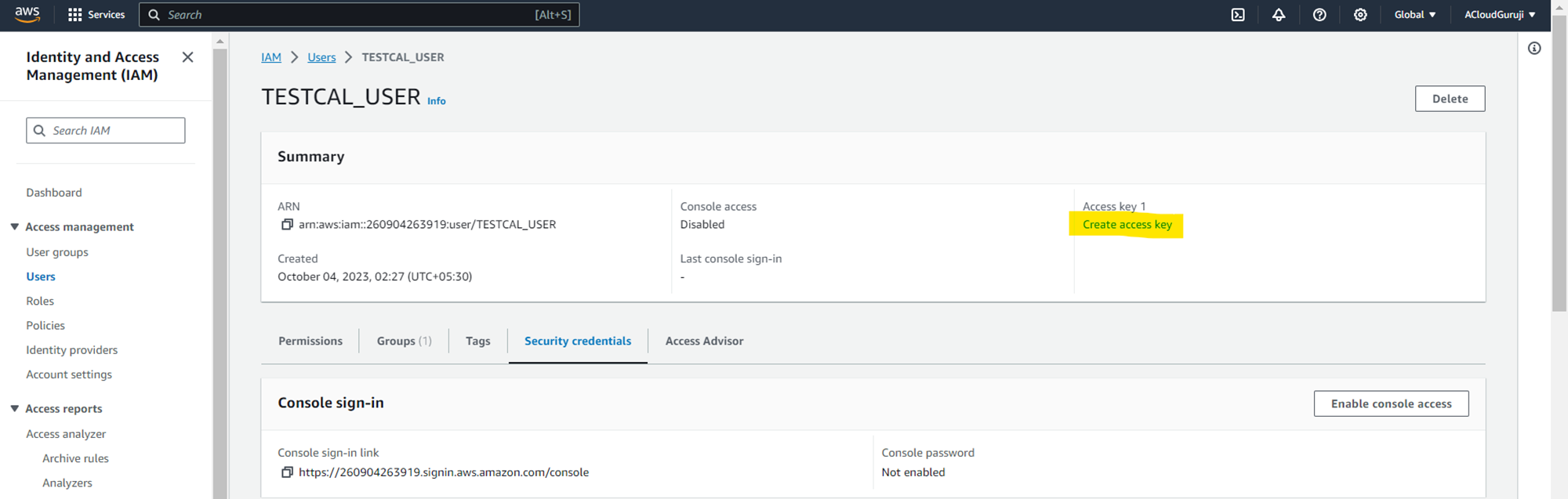Click the Delete user button
Screen dimensions: 1568x499
tap(1450, 99)
